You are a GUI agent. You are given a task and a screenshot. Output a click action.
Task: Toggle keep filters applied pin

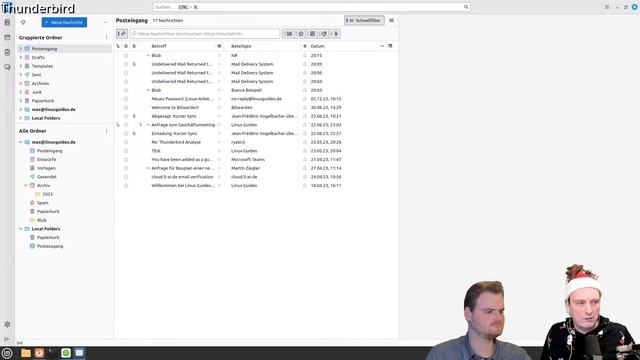(122, 34)
